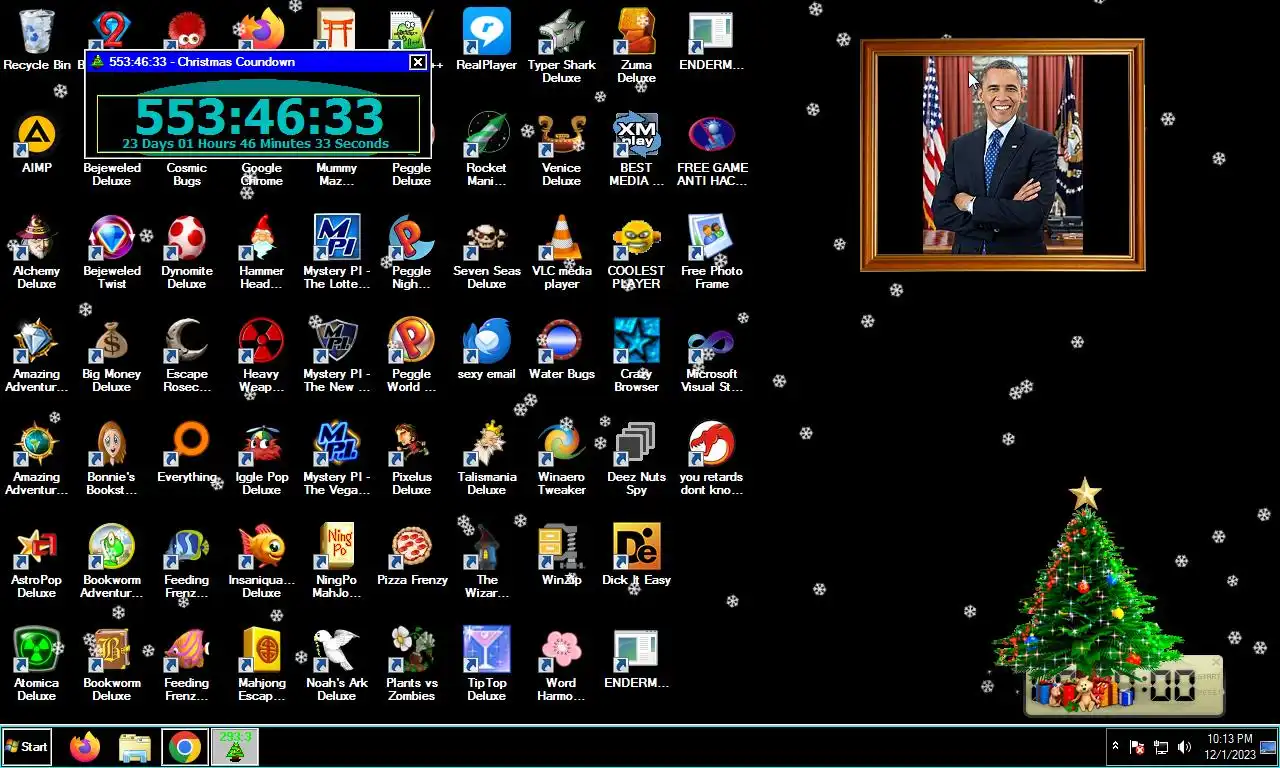The image size is (1280, 768).
Task: Launch the RealPlayer desktop shortcut
Action: tap(487, 40)
